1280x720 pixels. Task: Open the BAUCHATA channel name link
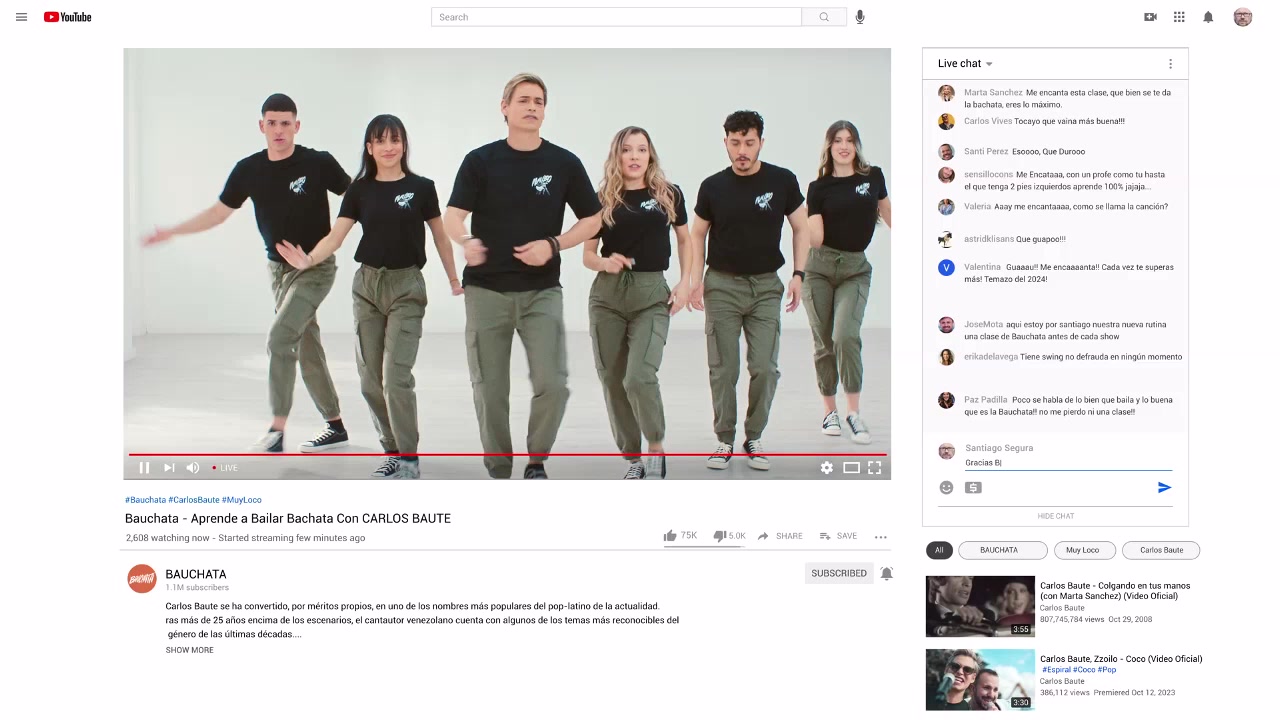pos(196,574)
